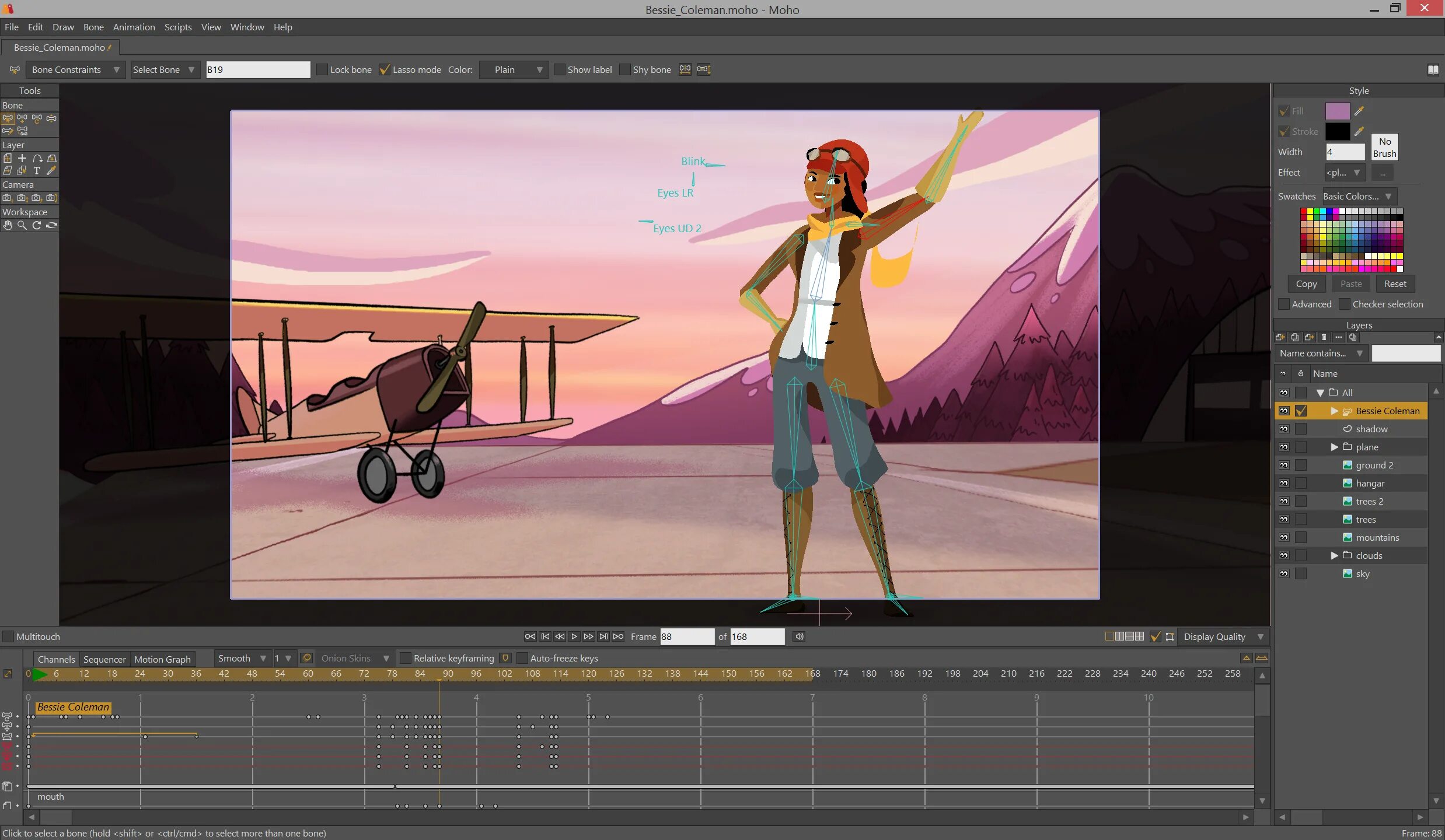1445x840 pixels.
Task: Expand the plane layer group
Action: click(1334, 447)
